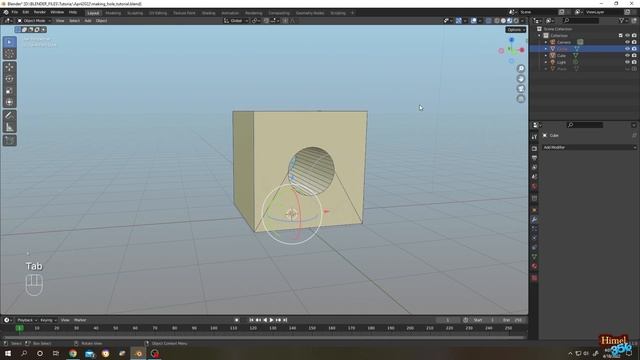Open the Render properties tab
The height and width of the screenshot is (360, 640).
[x=534, y=149]
